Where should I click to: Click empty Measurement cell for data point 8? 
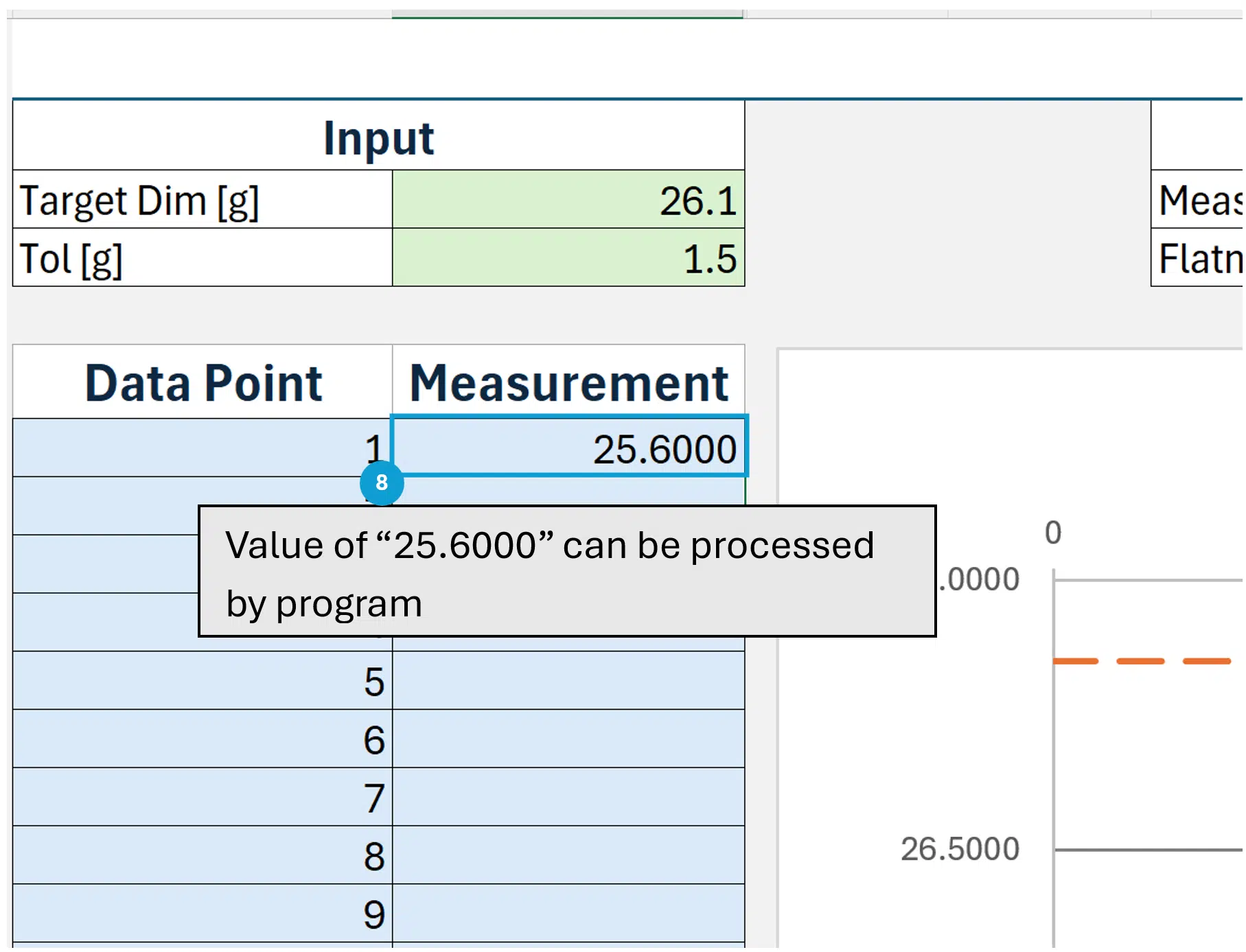[568, 856]
